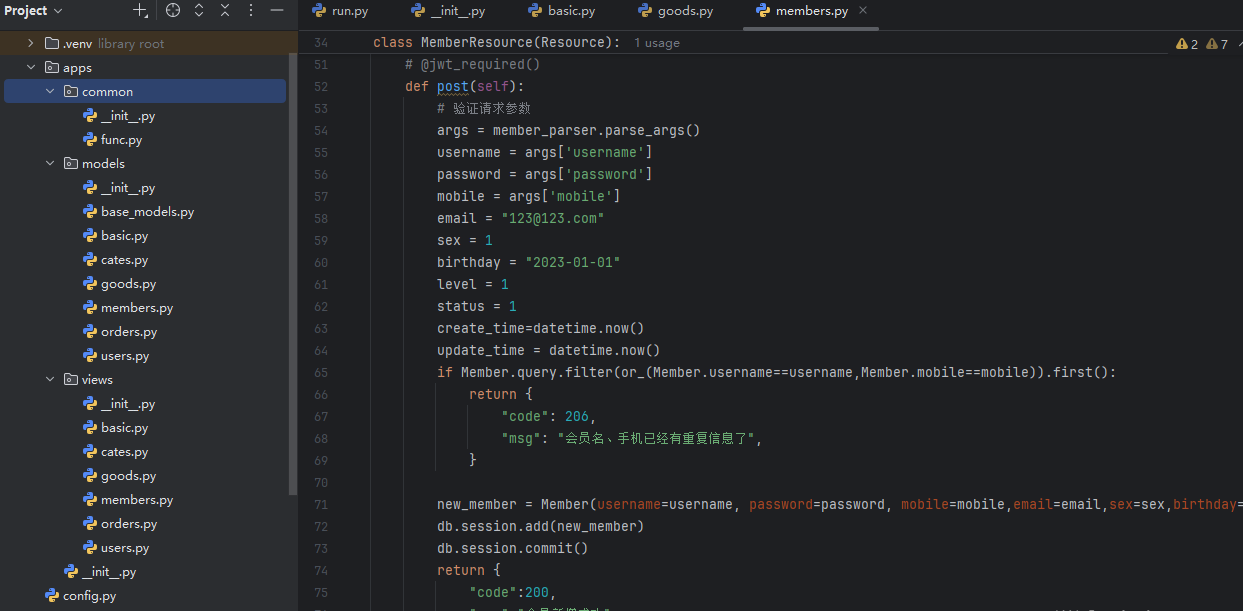The height and width of the screenshot is (611, 1243).
Task: Click the '# 验证请求参数' comment
Action: [x=484, y=108]
